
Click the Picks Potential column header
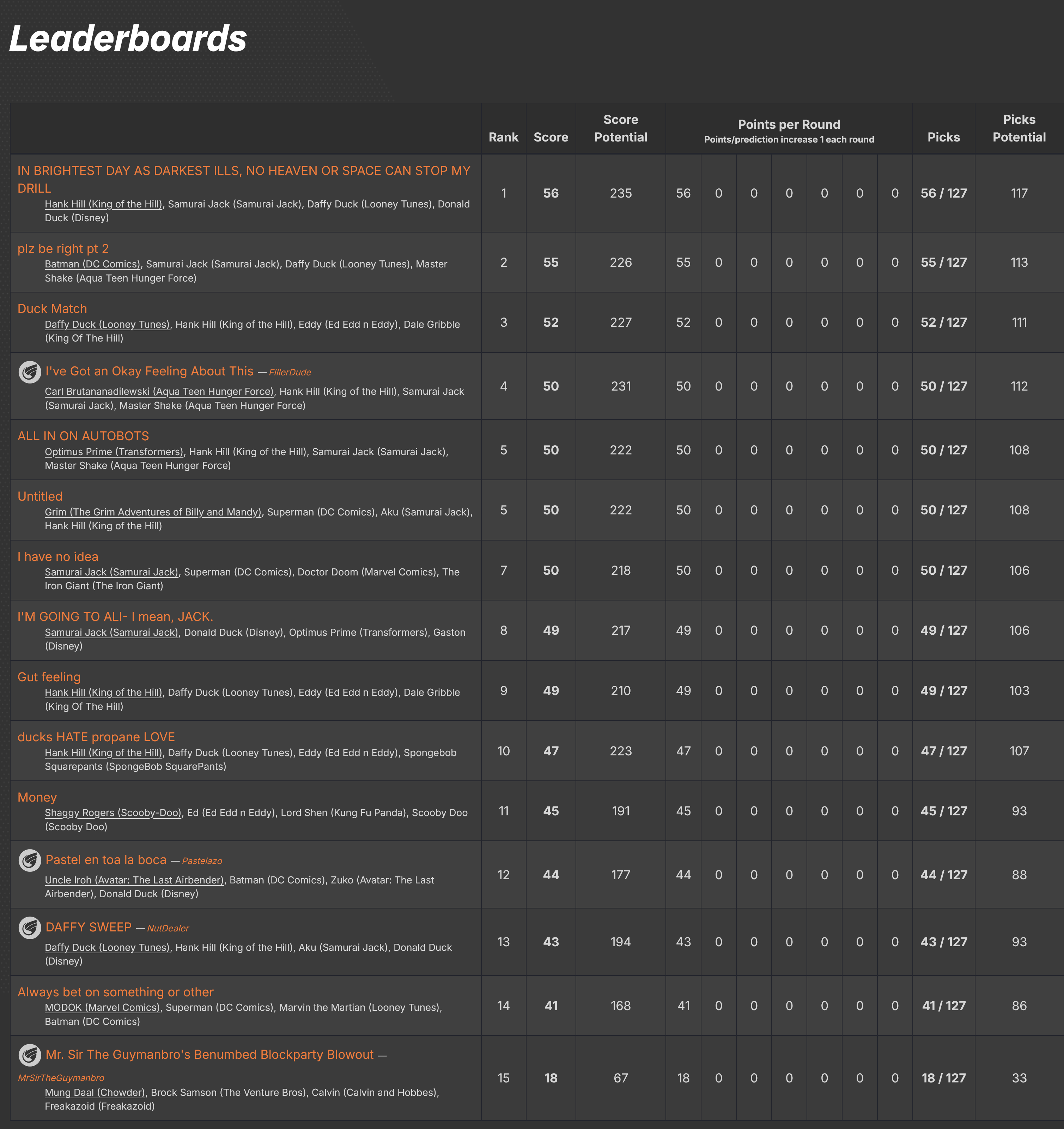click(1019, 128)
